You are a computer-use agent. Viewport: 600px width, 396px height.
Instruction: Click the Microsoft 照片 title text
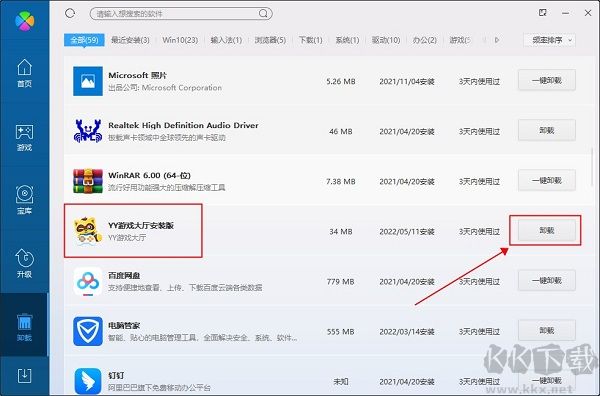coord(137,75)
